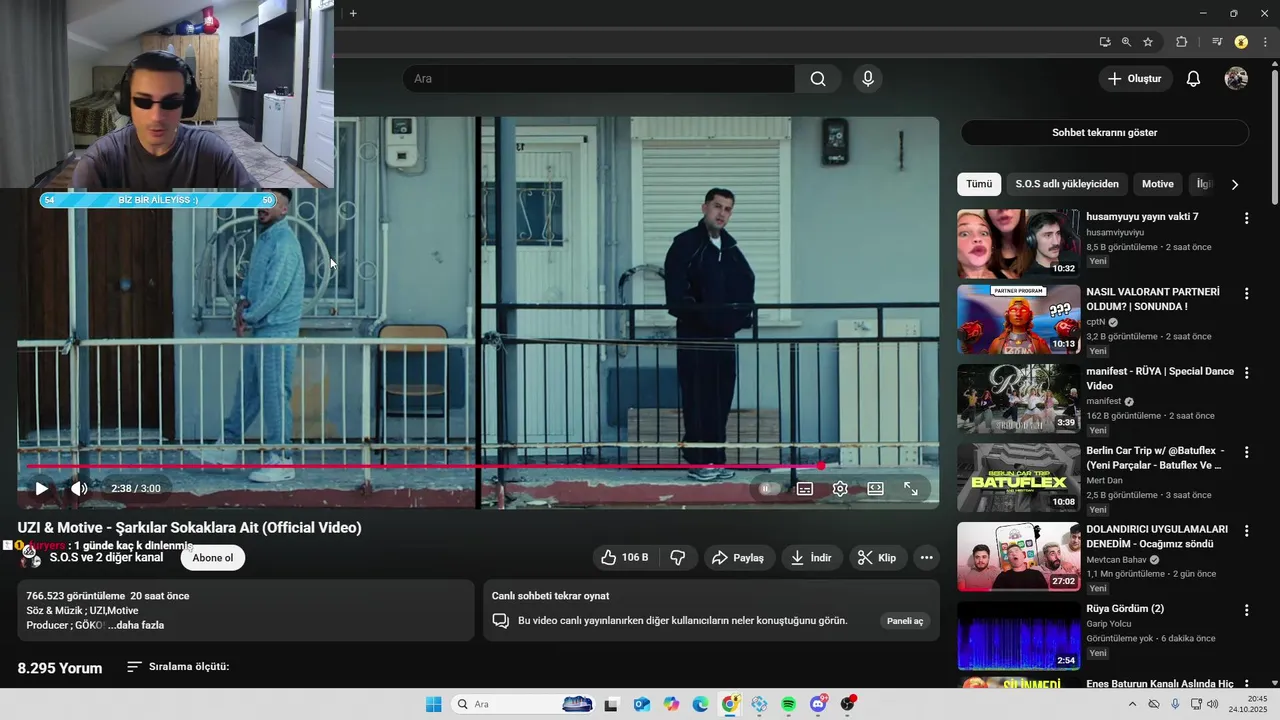Open Mevtcan Bahav channel link

click(x=1118, y=560)
